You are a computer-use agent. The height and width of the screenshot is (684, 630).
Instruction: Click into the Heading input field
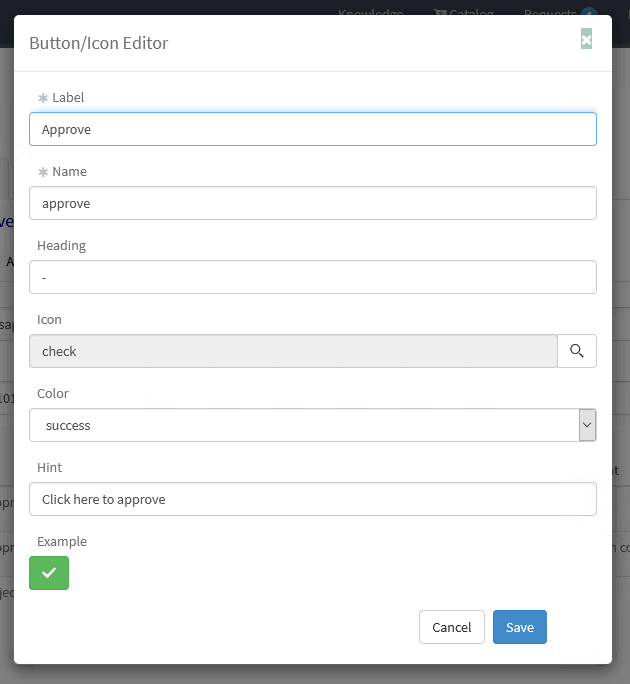tap(313, 277)
